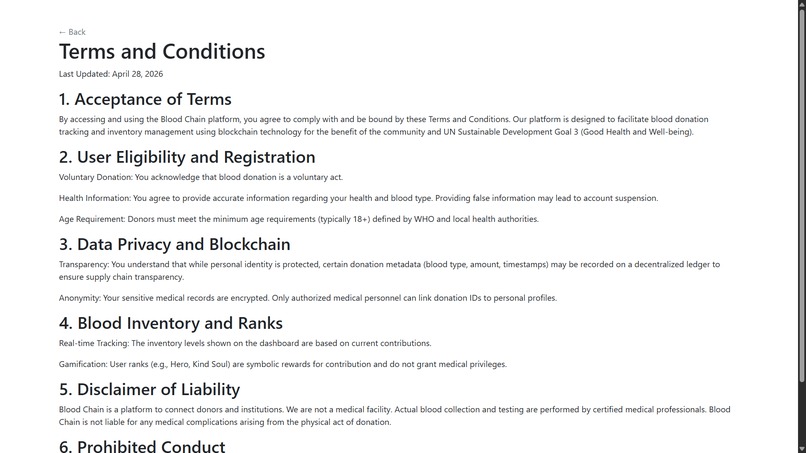Click the scrollbar up arrow
The width and height of the screenshot is (806, 453).
click(x=801, y=3)
